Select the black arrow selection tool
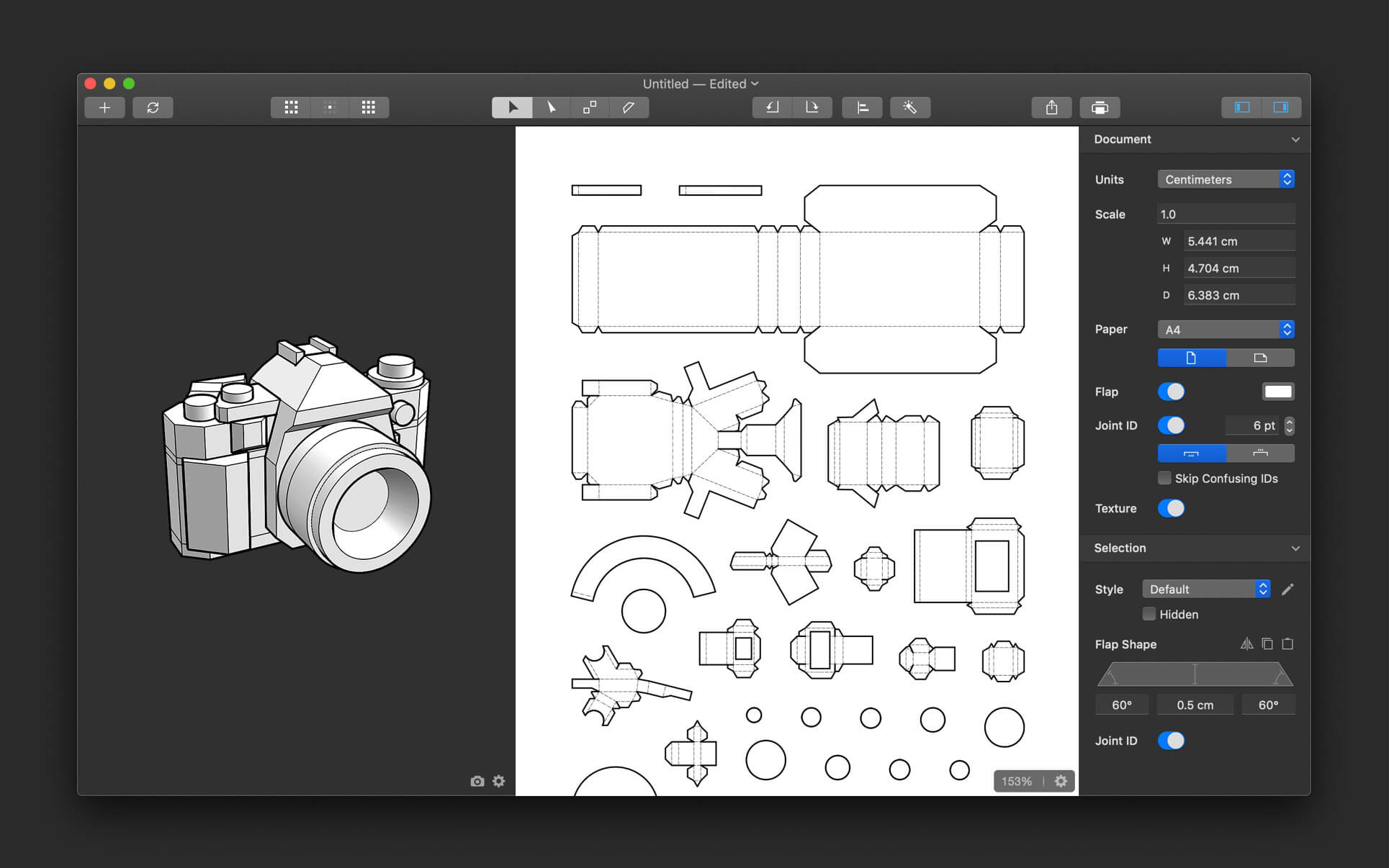This screenshot has height=868, width=1389. click(x=512, y=107)
